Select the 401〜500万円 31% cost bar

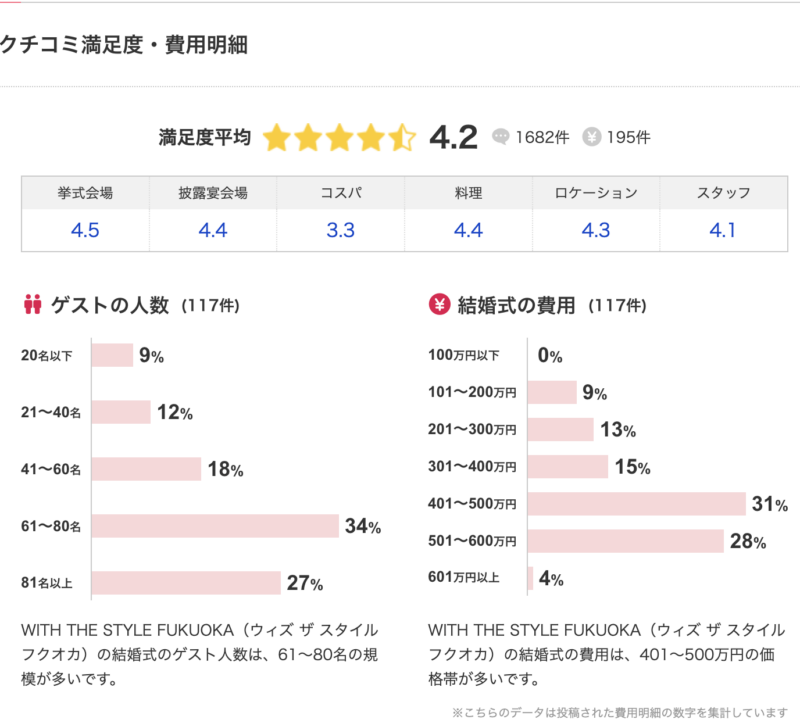(x=636, y=504)
